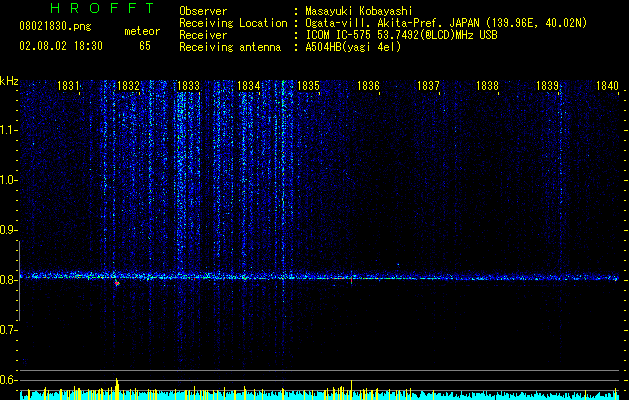The width and height of the screenshot is (629, 400).
Task: Click the meteor count value 65
Action: pos(145,46)
